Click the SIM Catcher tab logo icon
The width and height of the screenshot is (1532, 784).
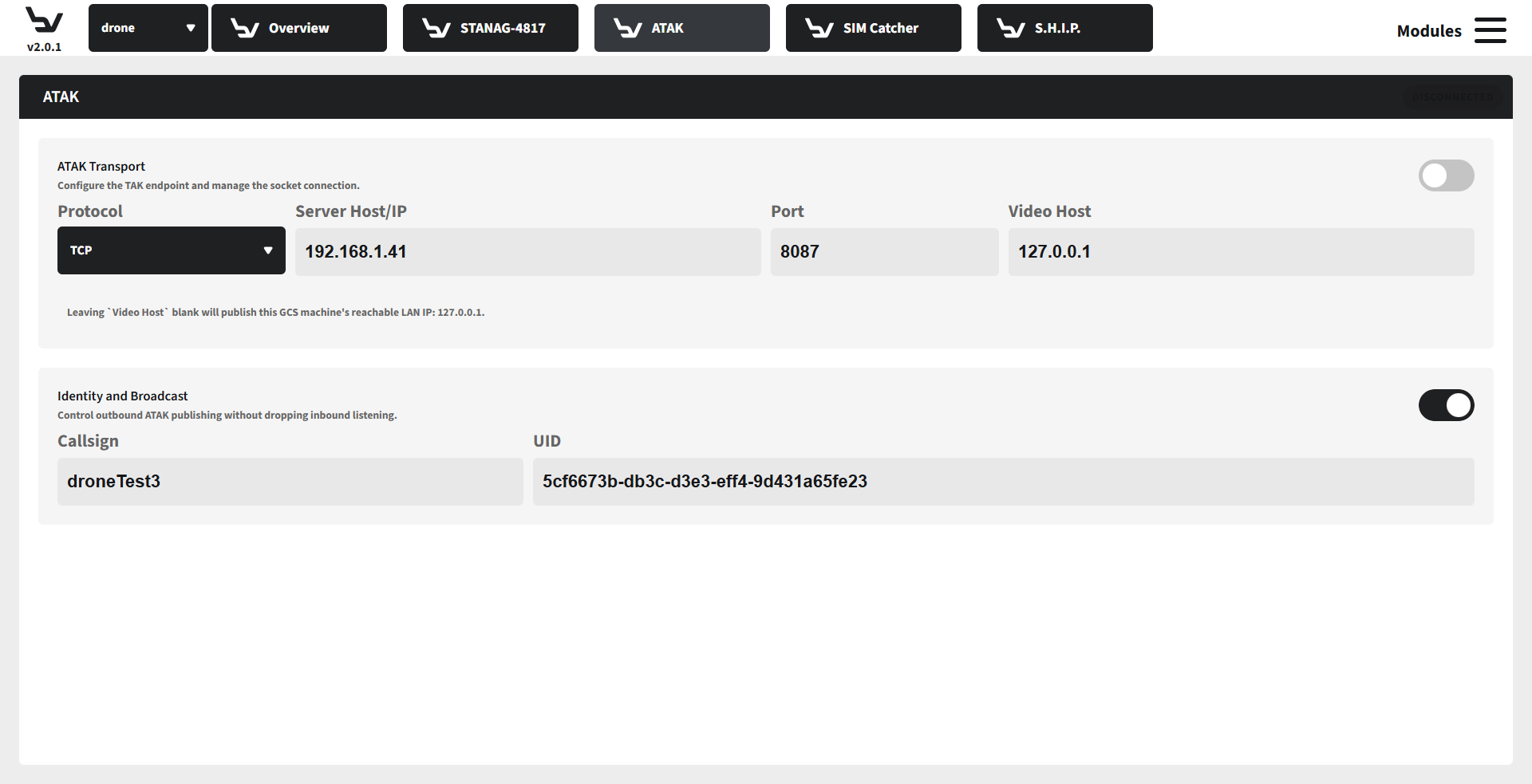(x=819, y=29)
